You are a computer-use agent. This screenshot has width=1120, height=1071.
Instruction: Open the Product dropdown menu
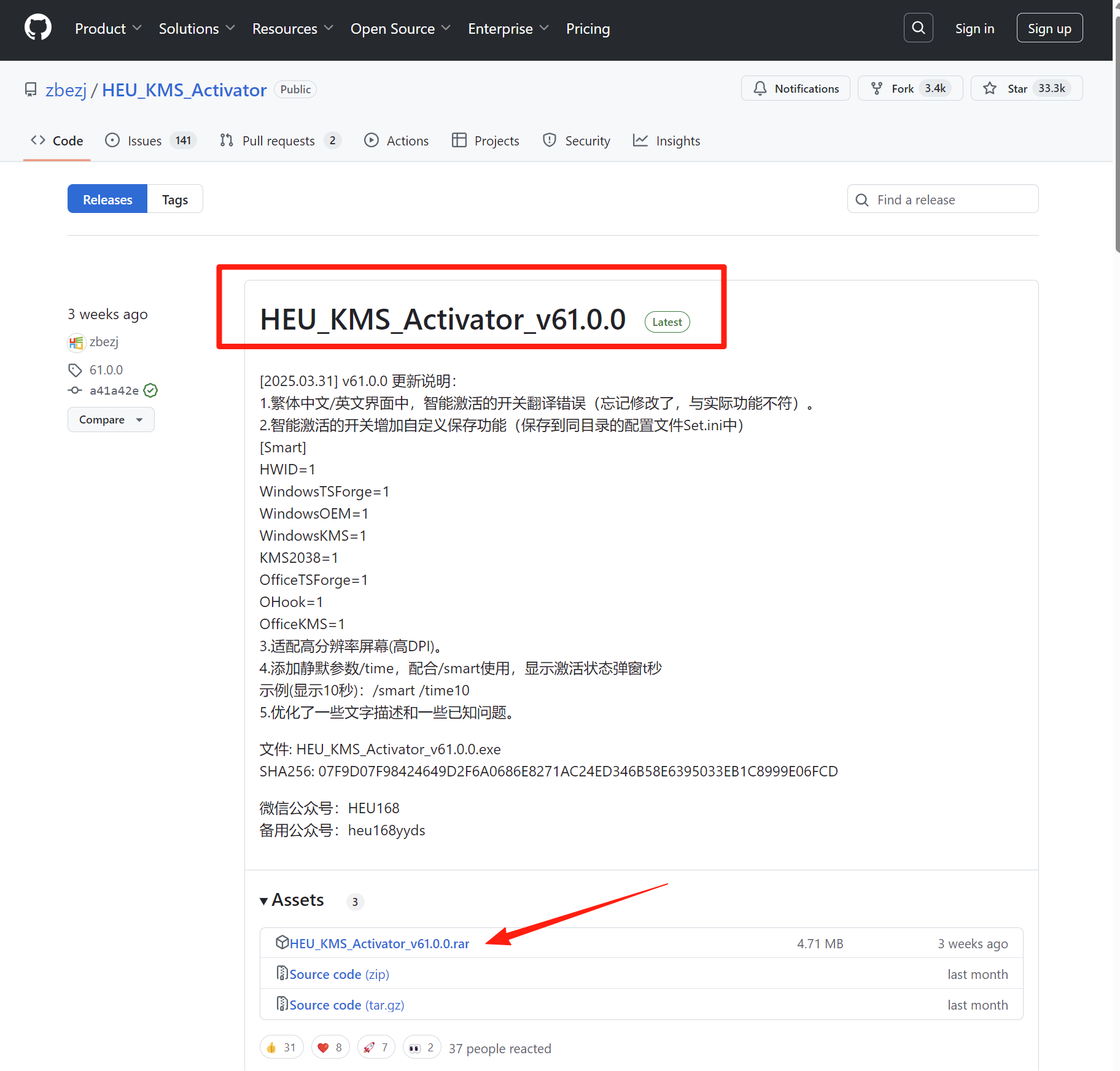[x=108, y=28]
